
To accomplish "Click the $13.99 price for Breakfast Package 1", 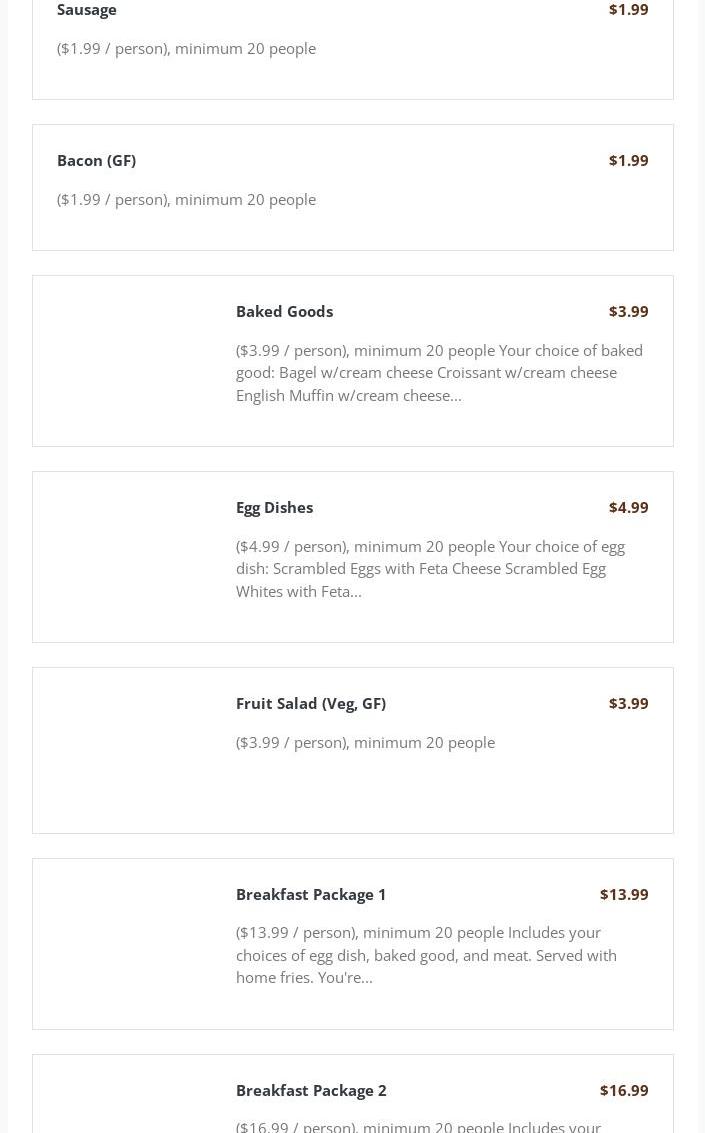I will tap(623, 894).
